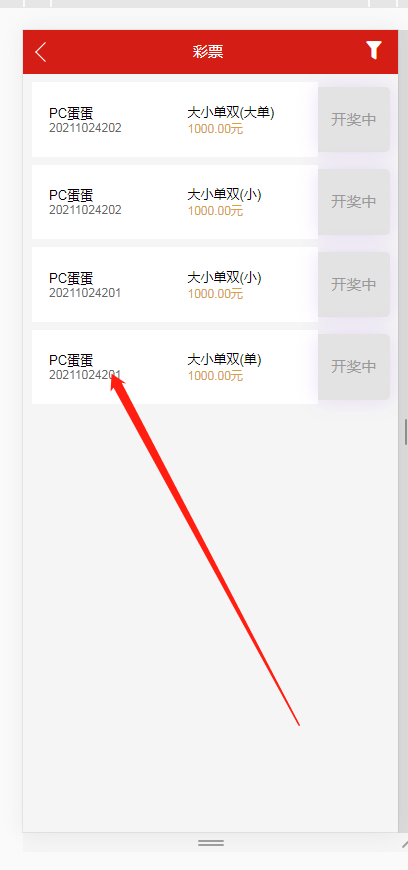
Task: Select the 大小单双(大单) bet type text
Action: click(230, 113)
